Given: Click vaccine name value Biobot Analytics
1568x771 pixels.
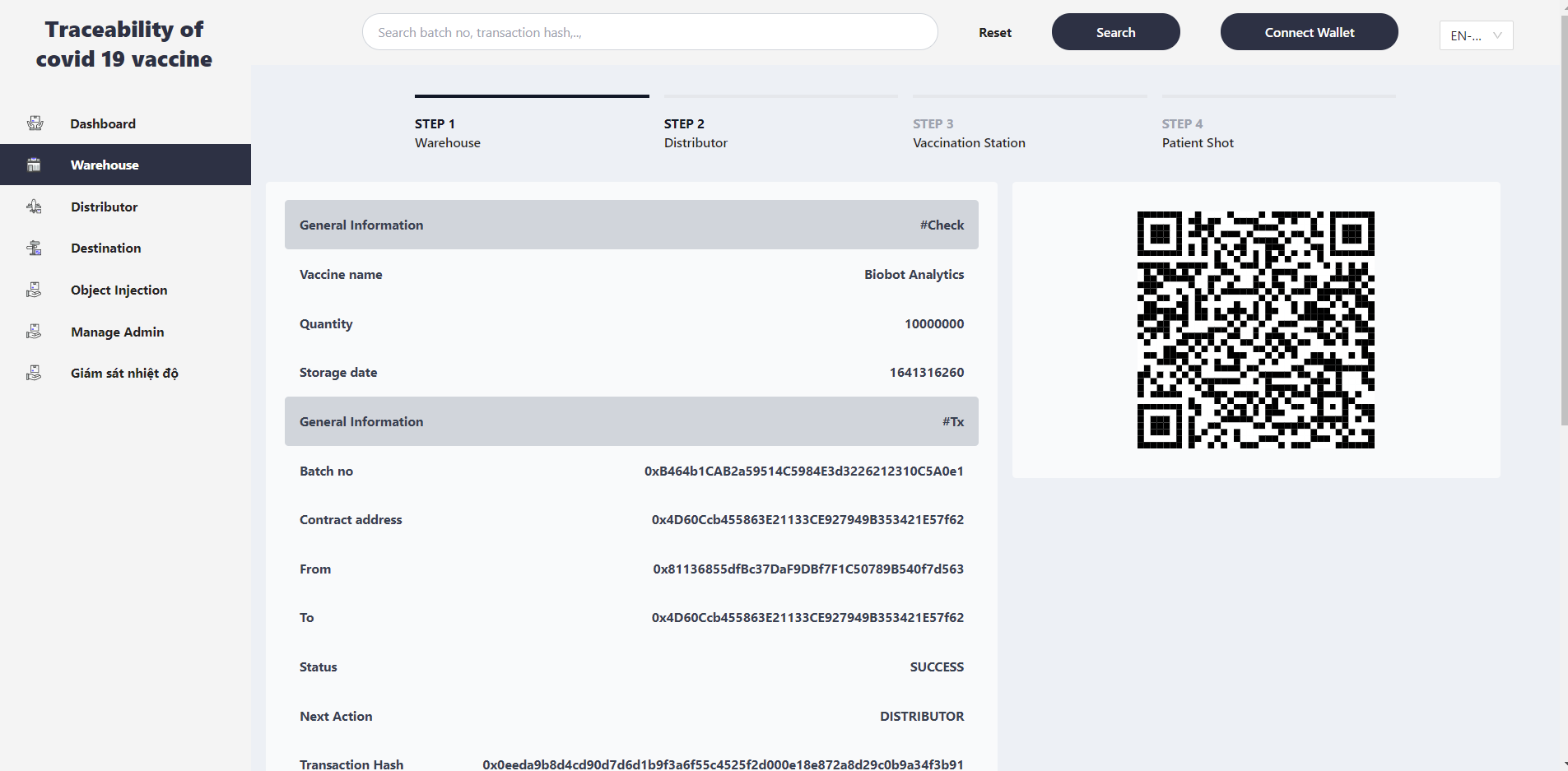Looking at the screenshot, I should 914,274.
